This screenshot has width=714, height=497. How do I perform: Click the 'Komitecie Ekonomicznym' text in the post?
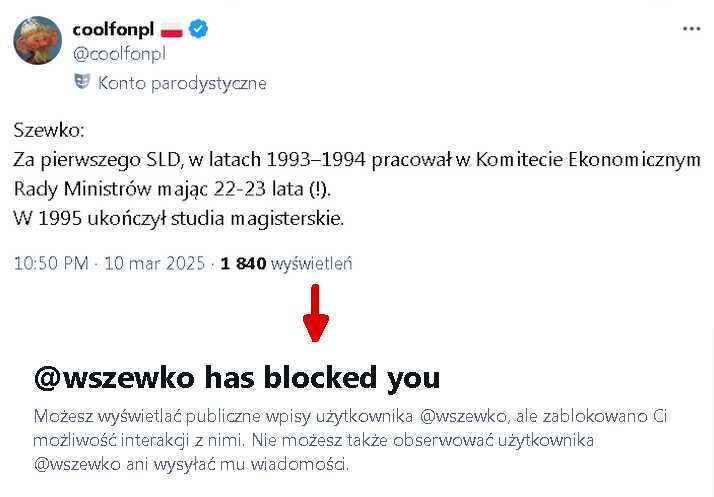click(588, 159)
